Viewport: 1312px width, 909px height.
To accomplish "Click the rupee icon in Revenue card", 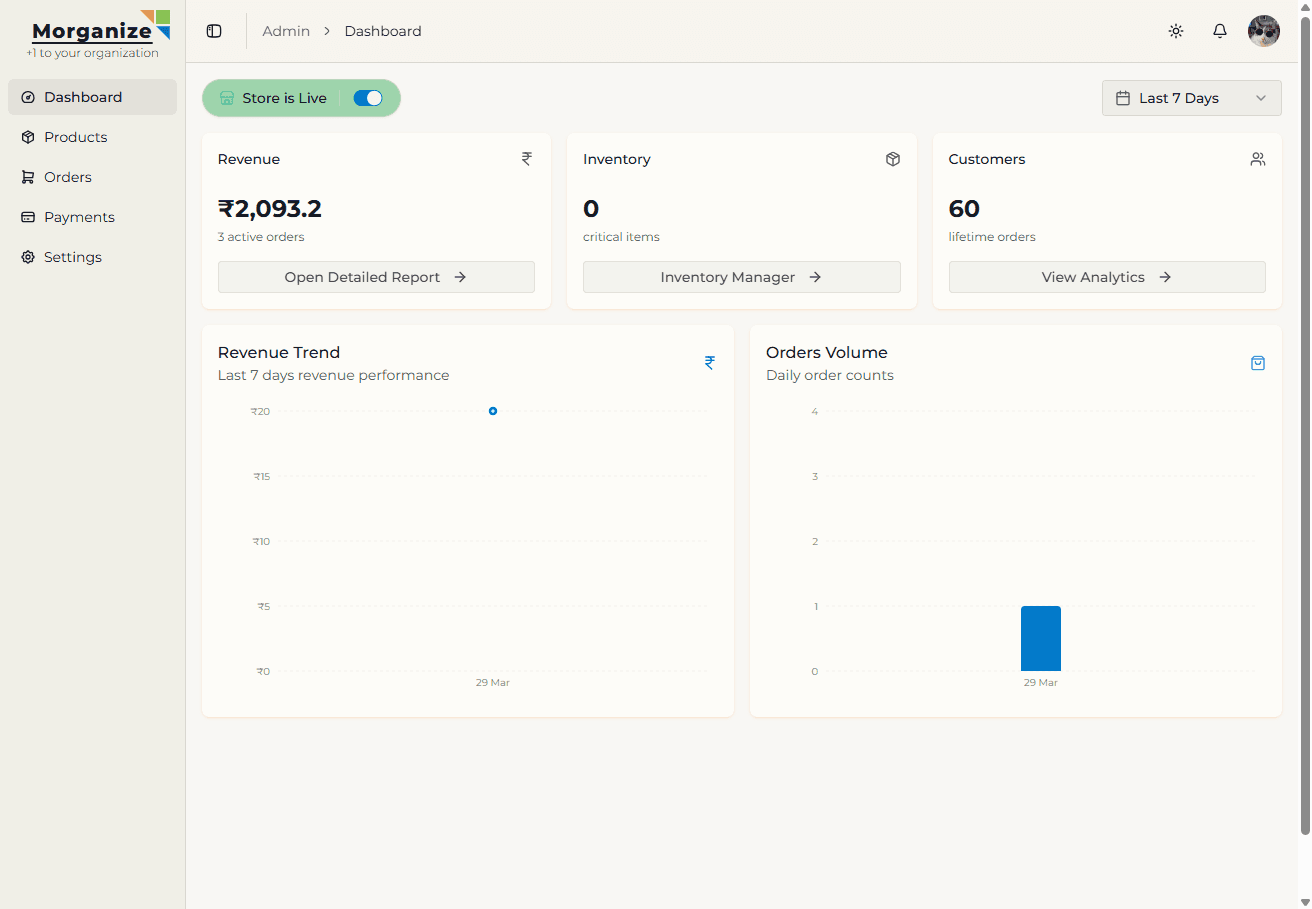I will point(527,159).
